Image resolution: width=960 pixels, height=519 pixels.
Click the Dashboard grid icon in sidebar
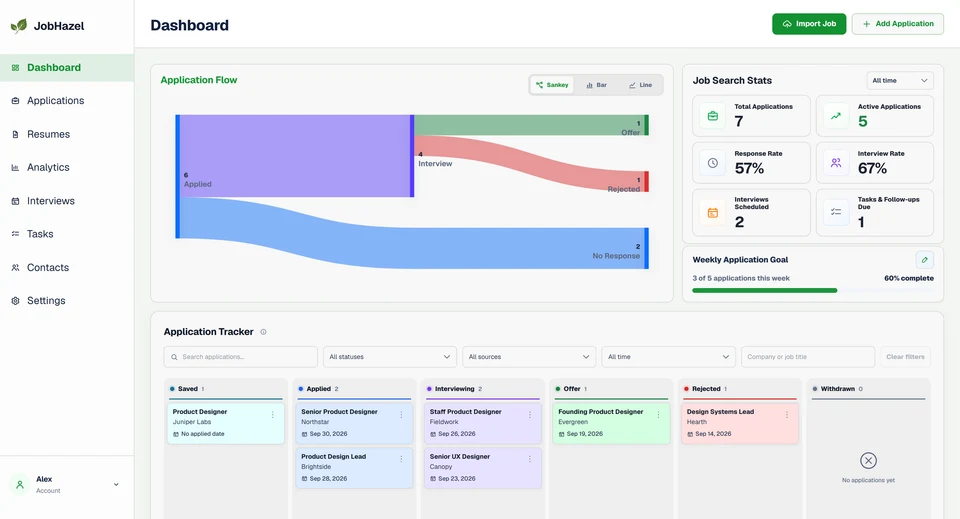(x=15, y=68)
